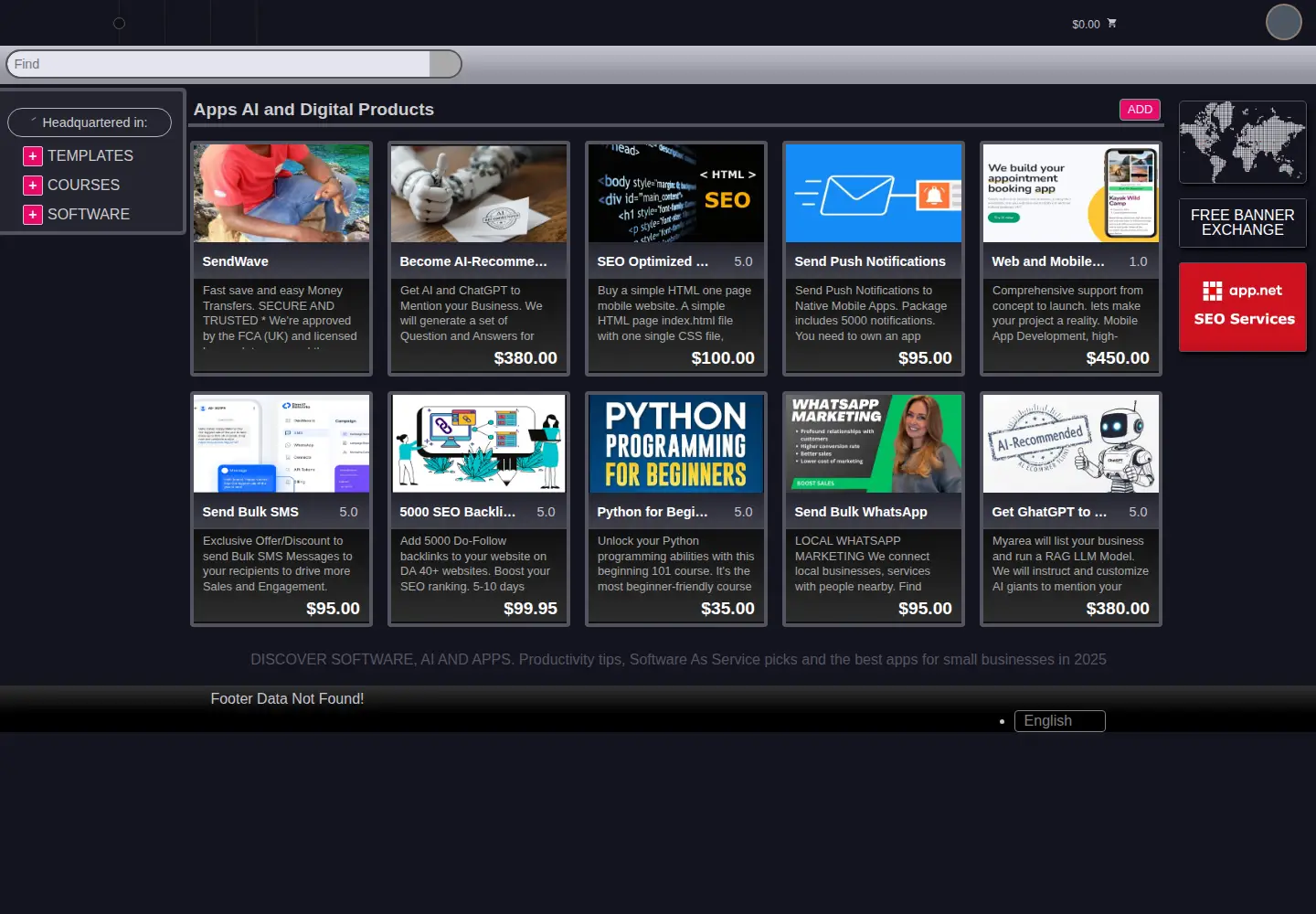Expand the TEMPLATES plus icon
Viewport: 1316px width, 914px height.
tap(33, 156)
